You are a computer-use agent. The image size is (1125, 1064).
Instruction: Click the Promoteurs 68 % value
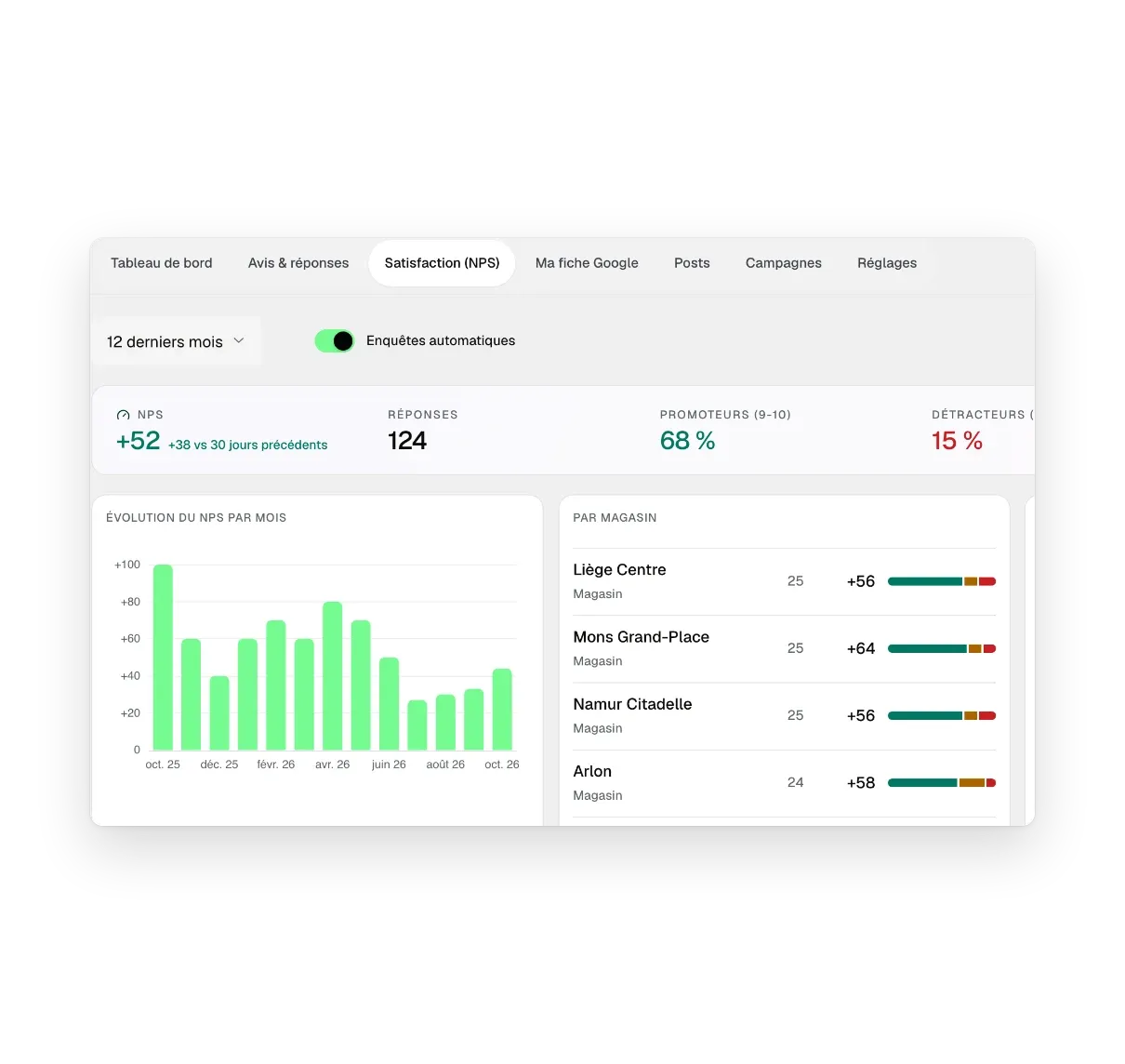[687, 441]
